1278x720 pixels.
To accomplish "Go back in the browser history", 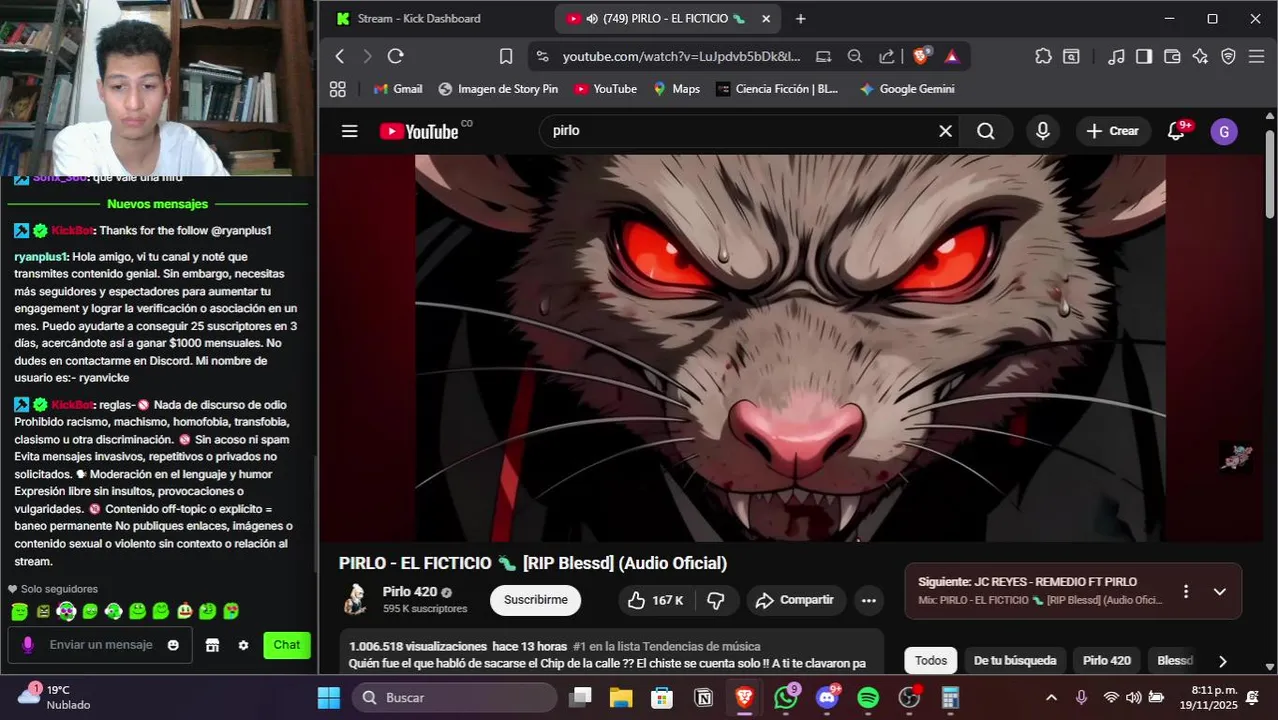I will coord(340,57).
